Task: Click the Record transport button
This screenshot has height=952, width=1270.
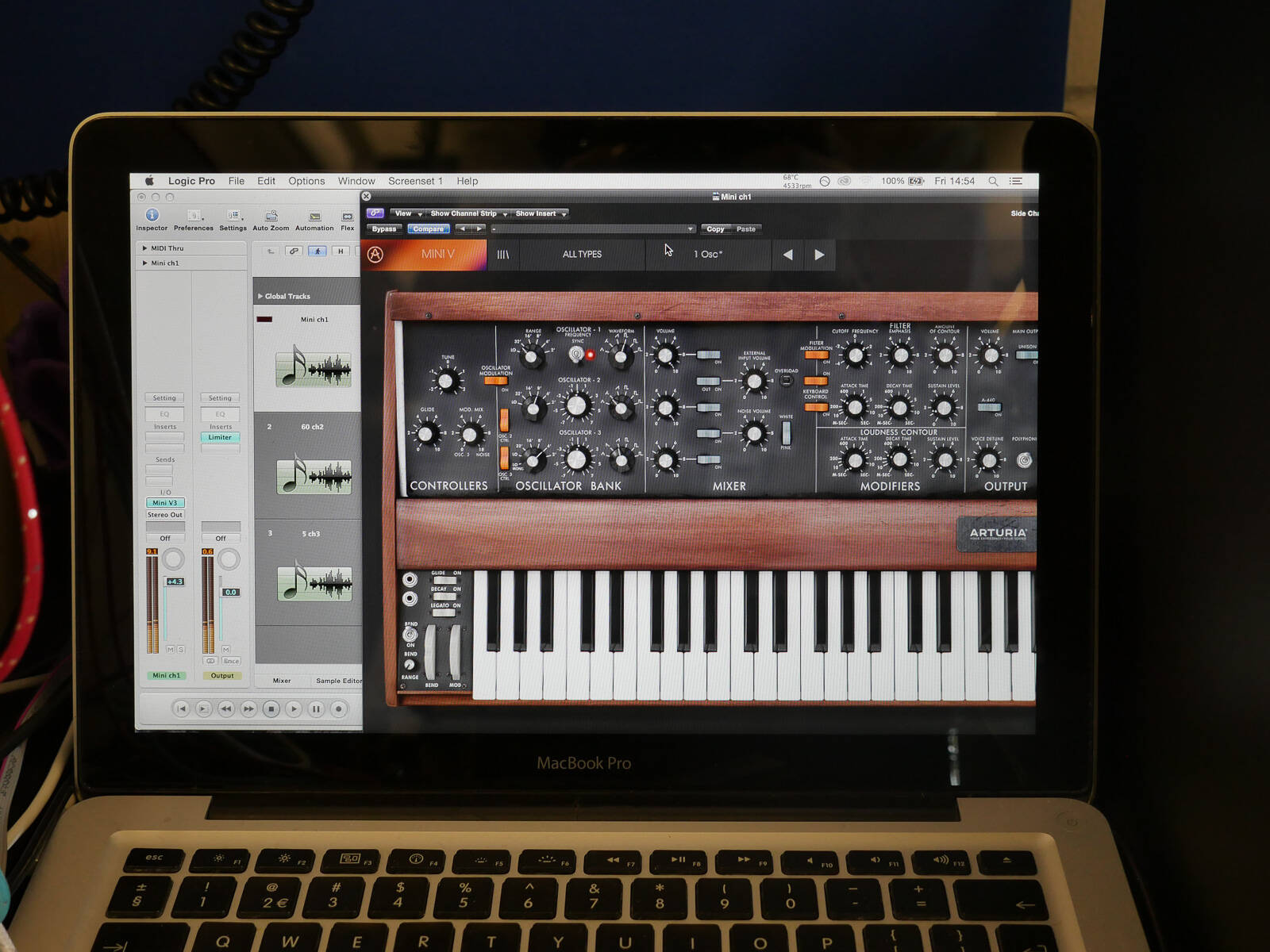Action: (339, 708)
